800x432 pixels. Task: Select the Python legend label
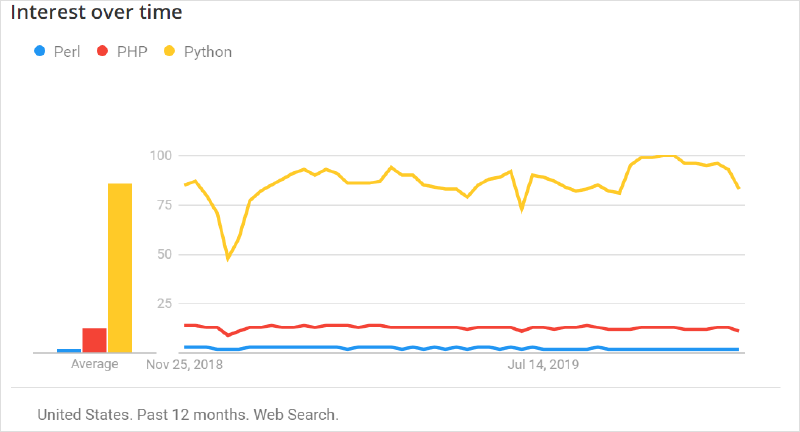[x=208, y=51]
